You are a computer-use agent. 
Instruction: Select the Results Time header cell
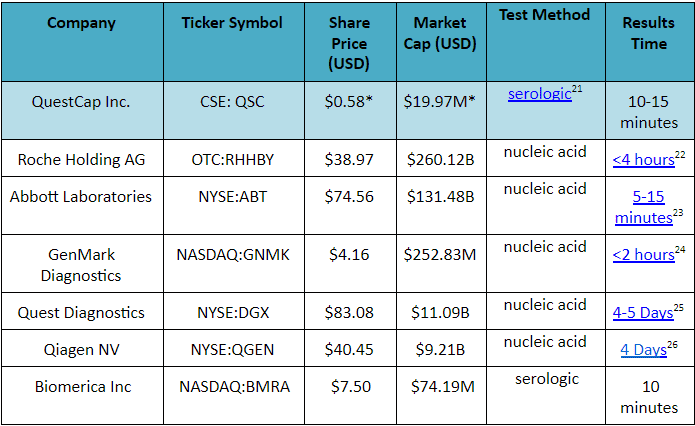pyautogui.click(x=650, y=42)
